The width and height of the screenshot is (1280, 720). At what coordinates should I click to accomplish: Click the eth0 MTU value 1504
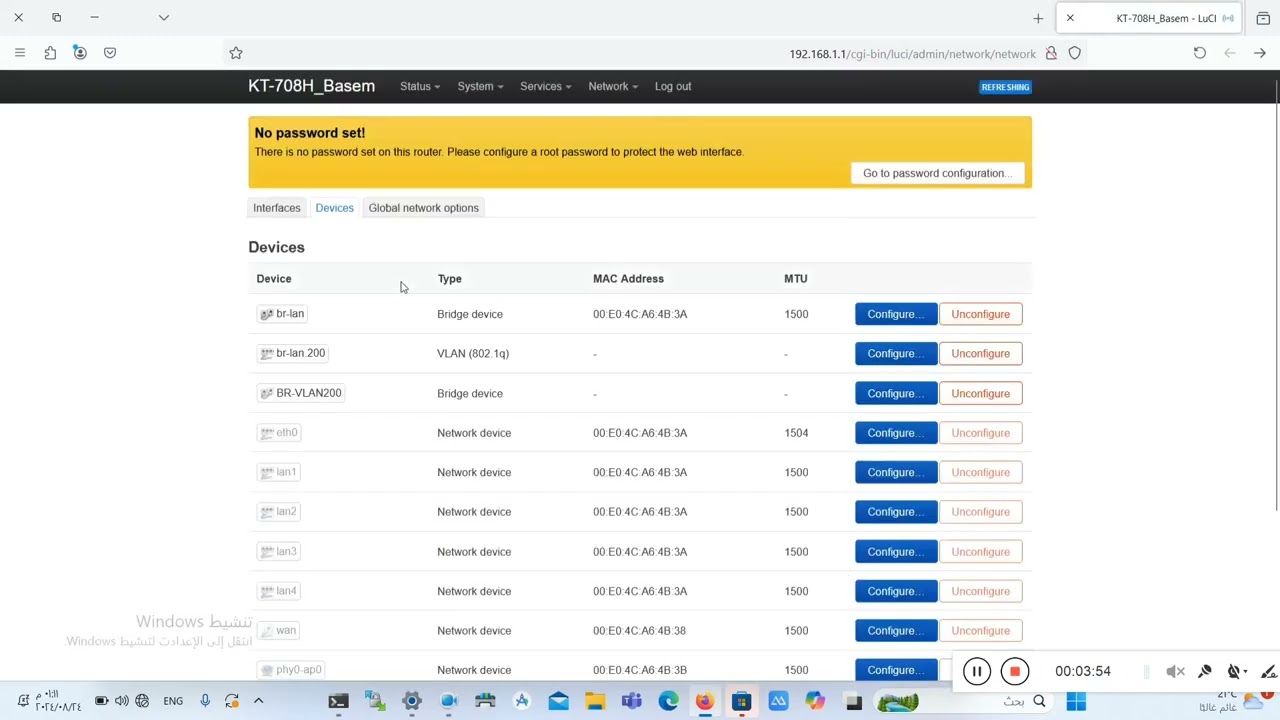(x=796, y=433)
